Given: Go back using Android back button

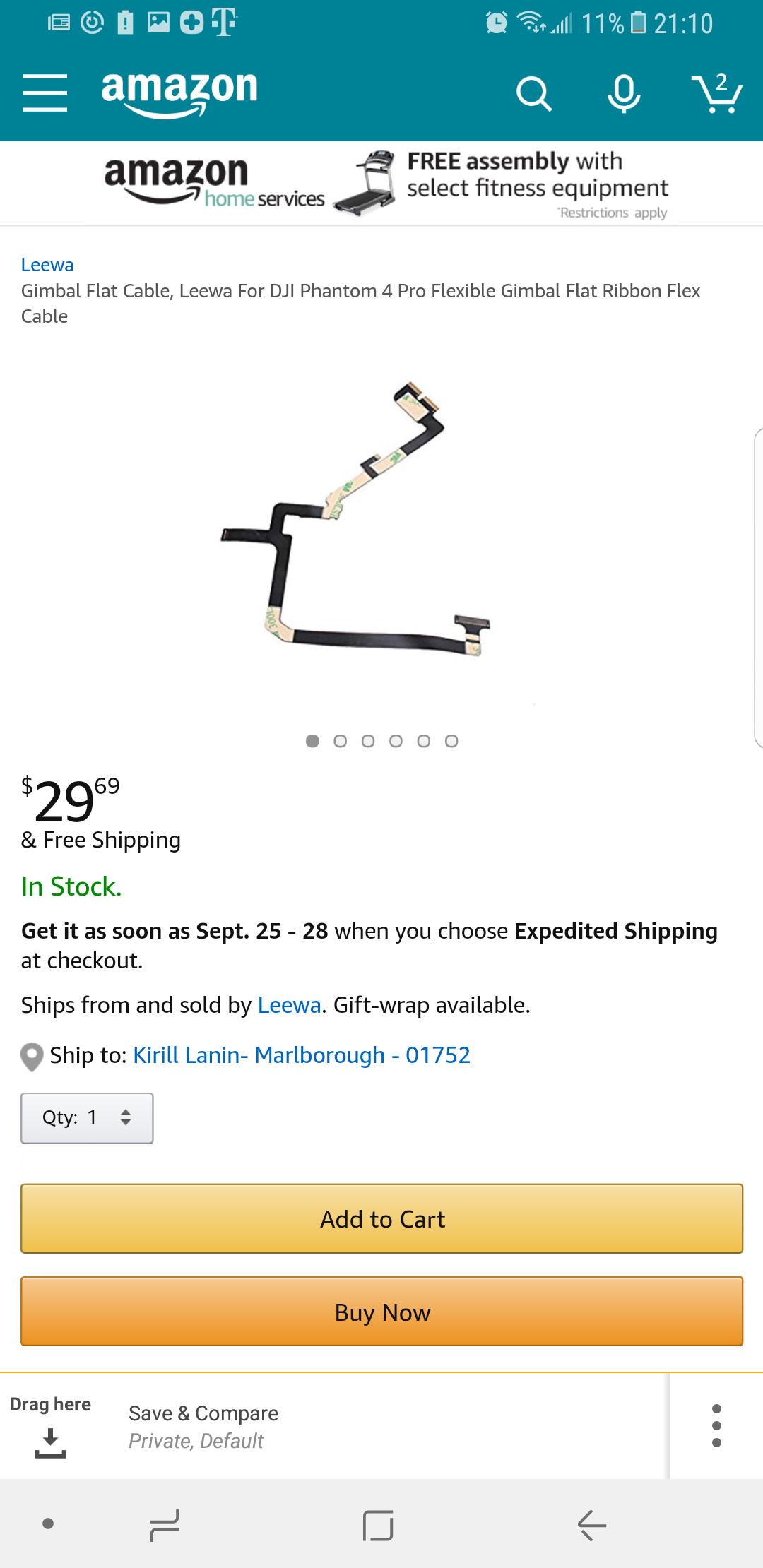Looking at the screenshot, I should pos(592,1526).
